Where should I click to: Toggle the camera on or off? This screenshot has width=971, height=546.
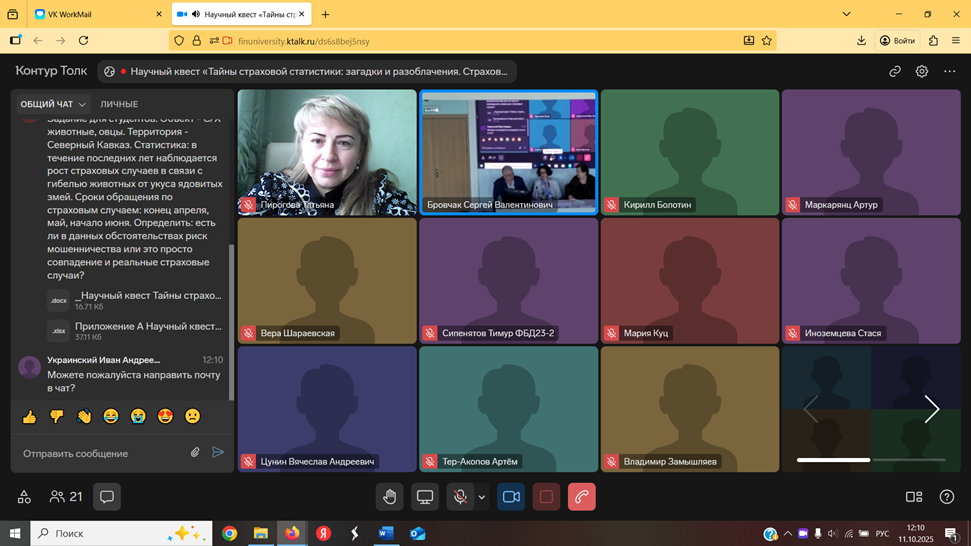511,497
